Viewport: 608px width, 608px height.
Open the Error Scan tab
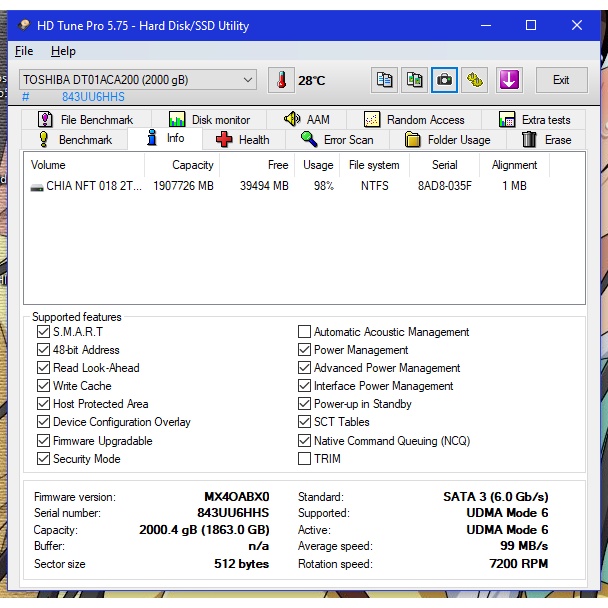(x=337, y=140)
